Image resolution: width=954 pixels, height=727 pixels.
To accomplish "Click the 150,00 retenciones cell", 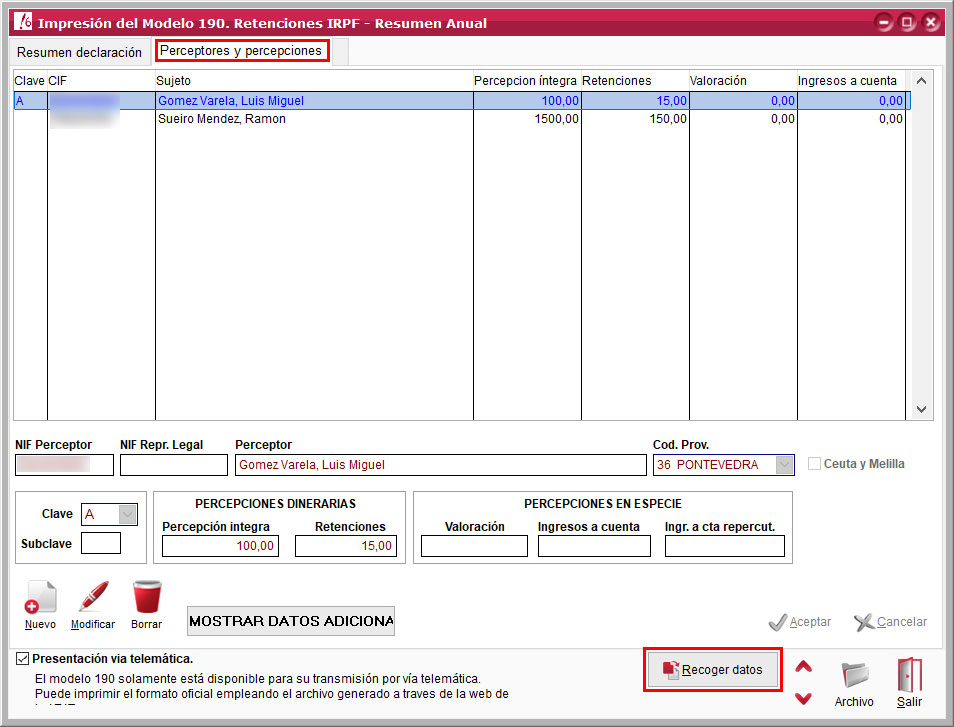I will click(635, 119).
